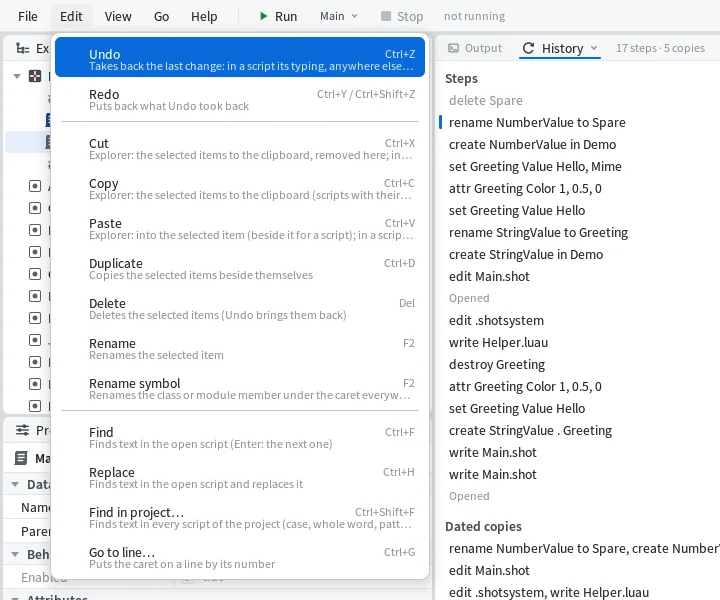This screenshot has height=600, width=720.
Task: Open dated copy 'edit Main.shot'
Action: tap(489, 571)
